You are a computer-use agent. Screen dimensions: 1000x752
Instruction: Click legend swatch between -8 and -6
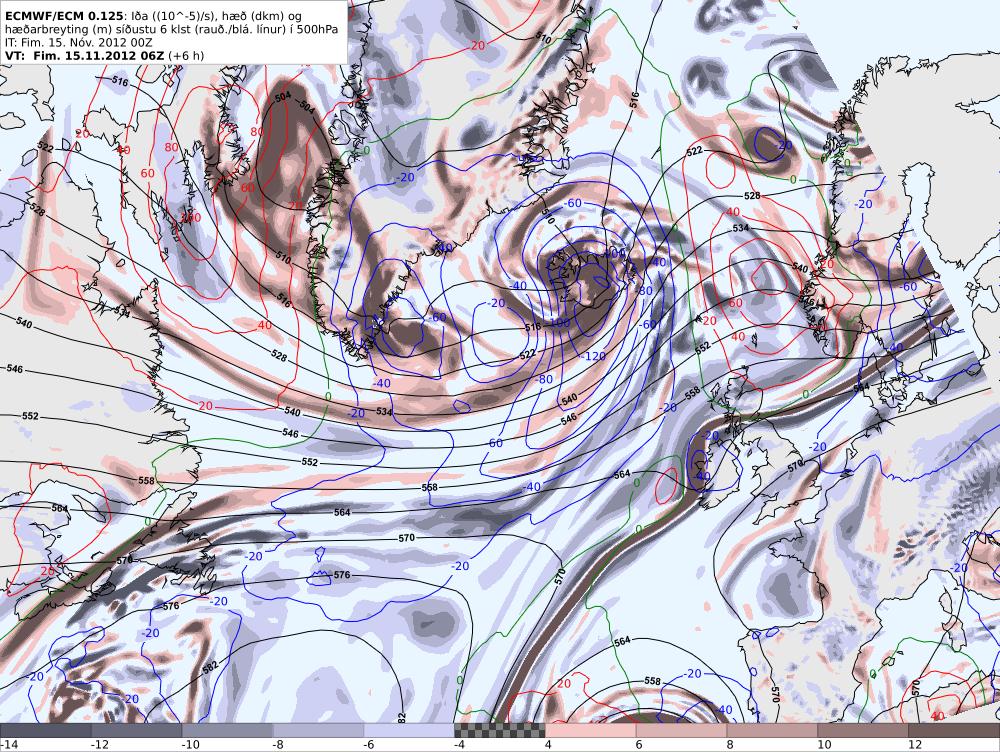pyautogui.click(x=319, y=730)
